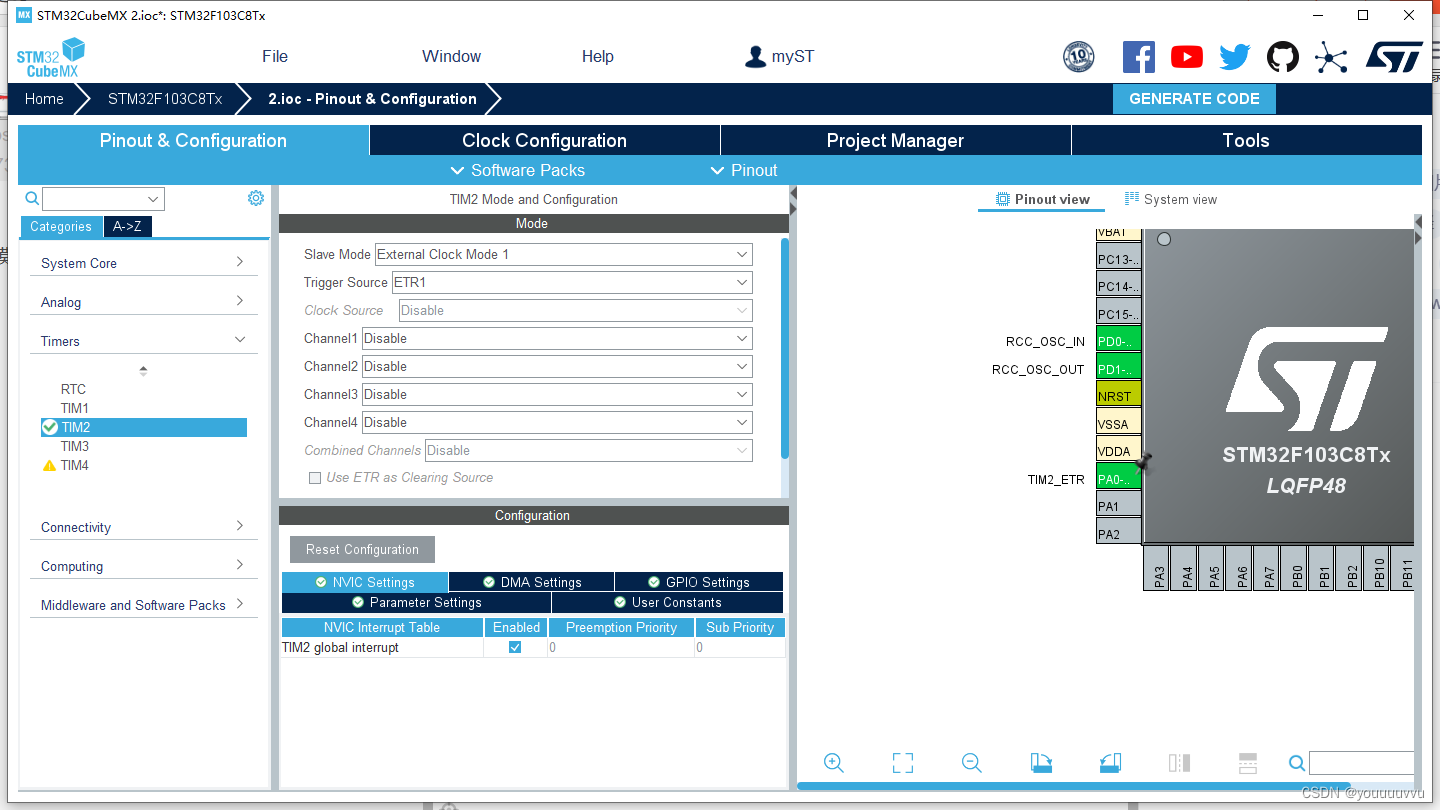The height and width of the screenshot is (810, 1440).
Task: Open the peripheral search combo box
Action: 103,198
